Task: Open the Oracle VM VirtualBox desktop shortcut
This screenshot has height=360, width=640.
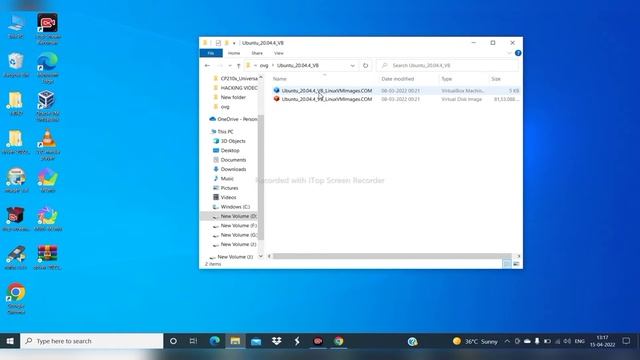Action: click(47, 106)
